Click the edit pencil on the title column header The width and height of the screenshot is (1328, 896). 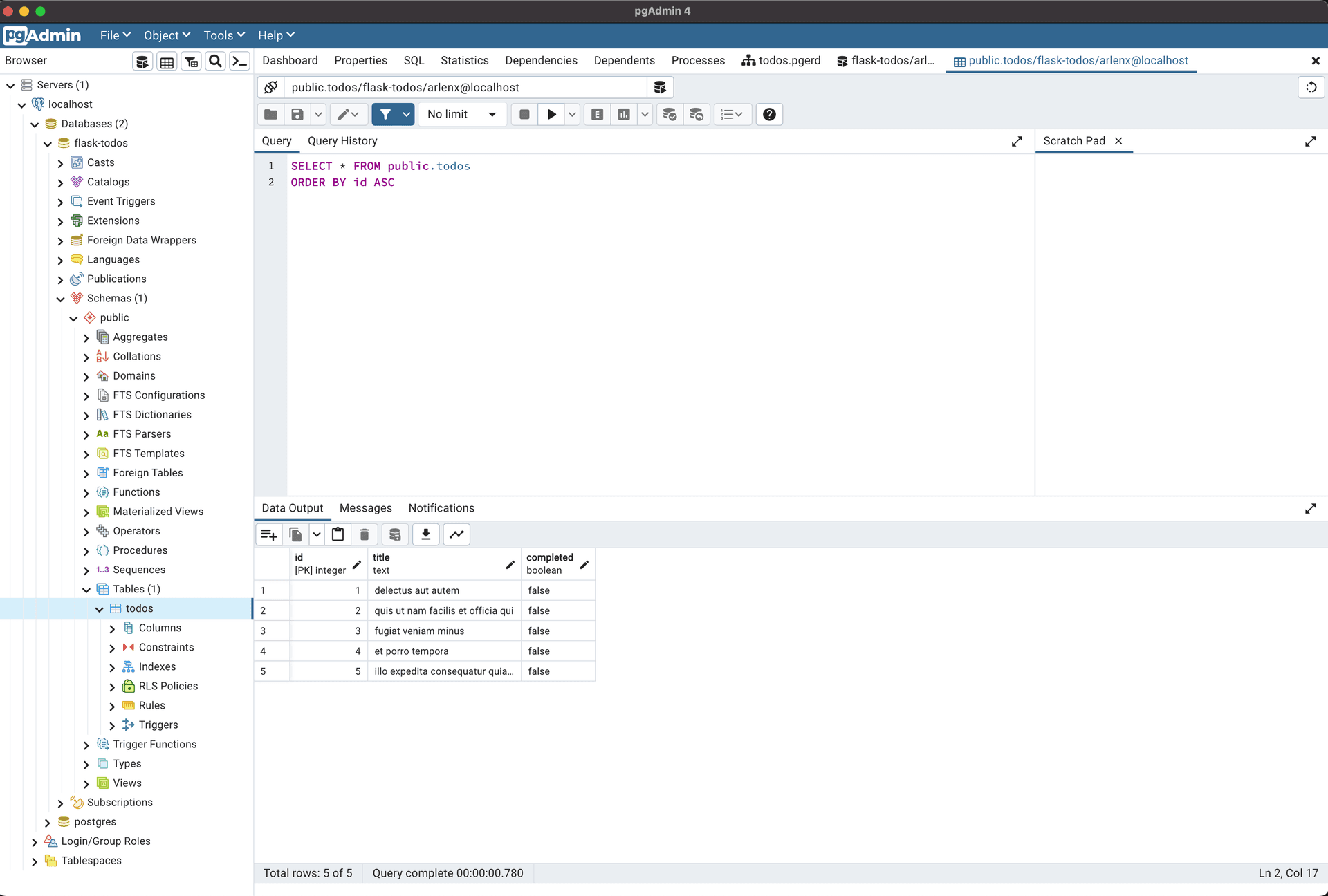(510, 565)
